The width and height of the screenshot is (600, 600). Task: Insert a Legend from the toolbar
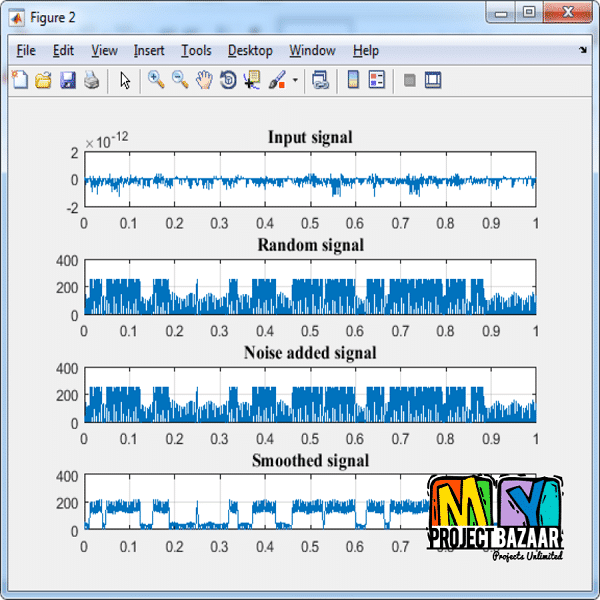click(x=377, y=80)
